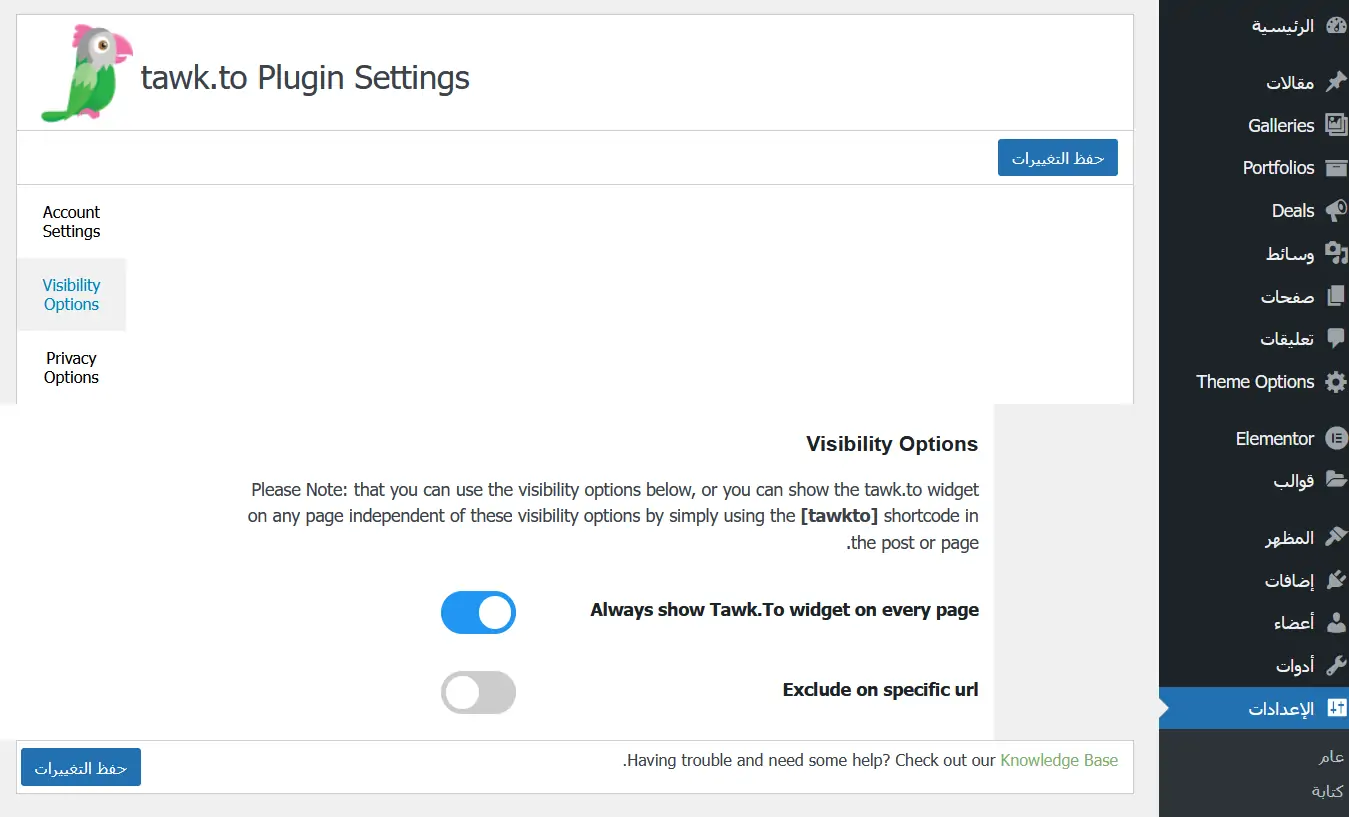Open the Account Settings tab

pyautogui.click(x=71, y=222)
